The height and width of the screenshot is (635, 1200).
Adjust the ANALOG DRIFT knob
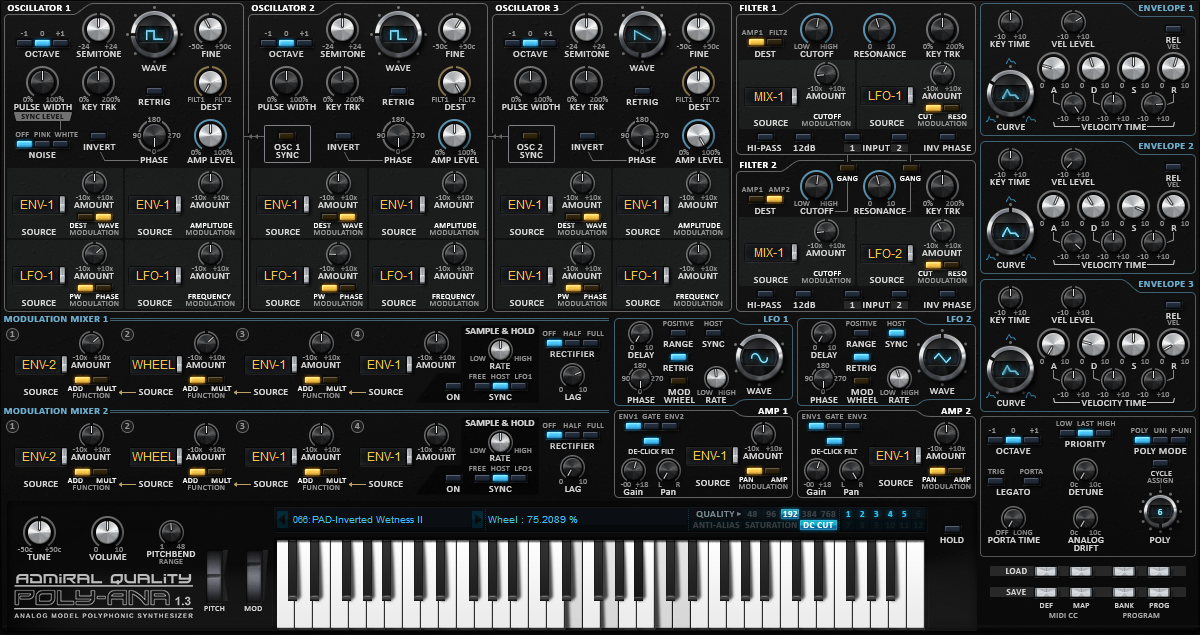1085,517
